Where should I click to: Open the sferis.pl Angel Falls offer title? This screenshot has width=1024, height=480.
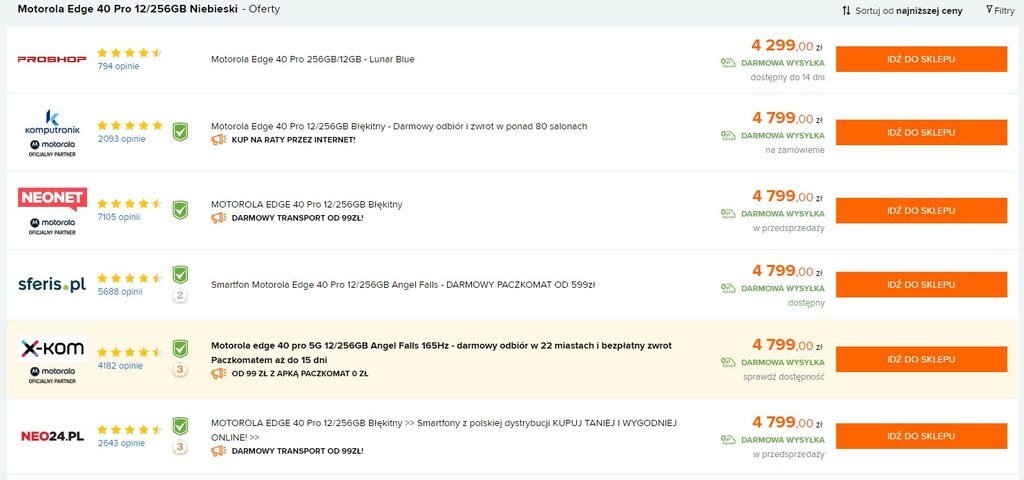[x=403, y=285]
